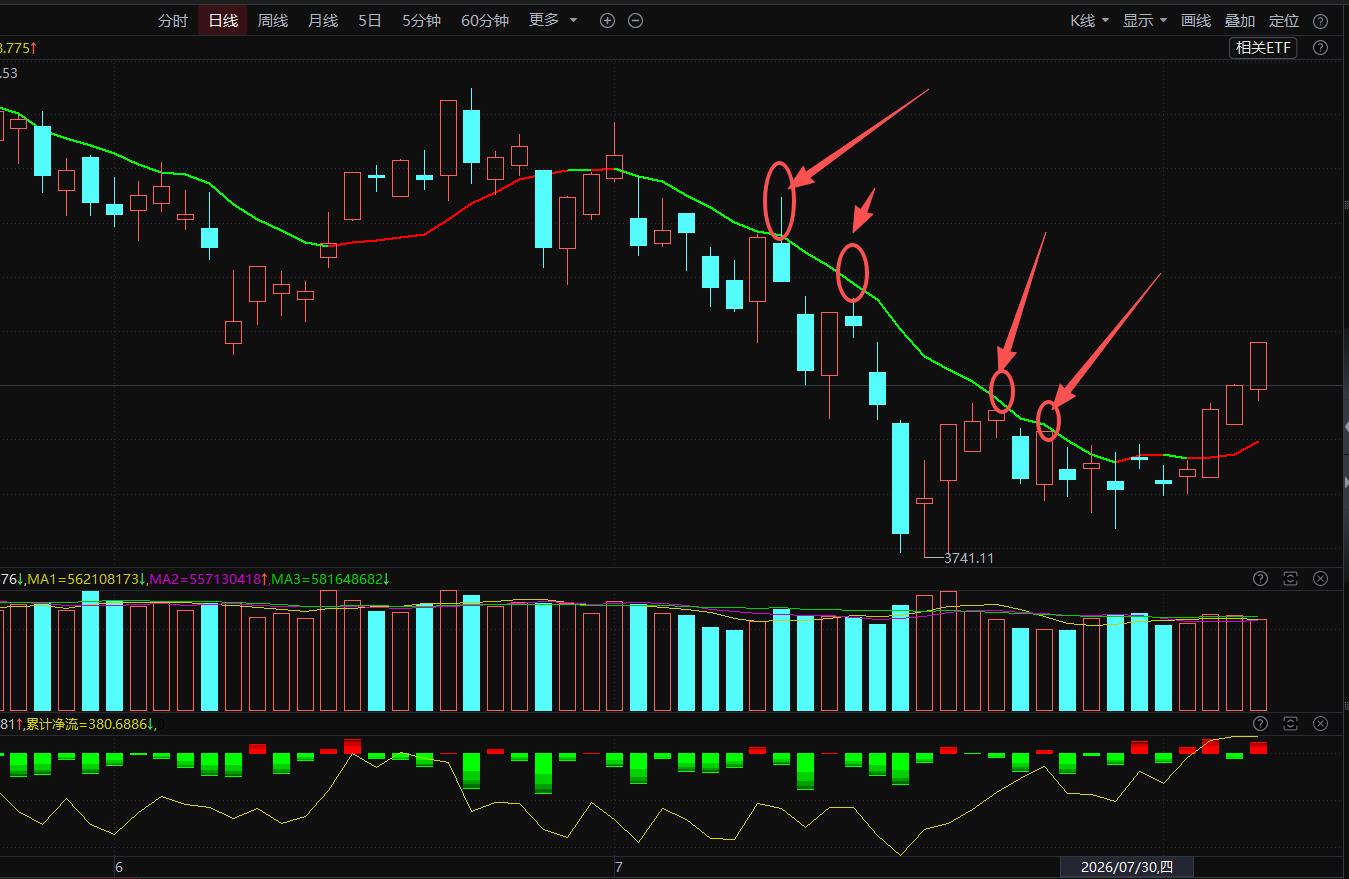The image size is (1349, 879).
Task: Open the K线 type dropdown
Action: pos(1089,21)
